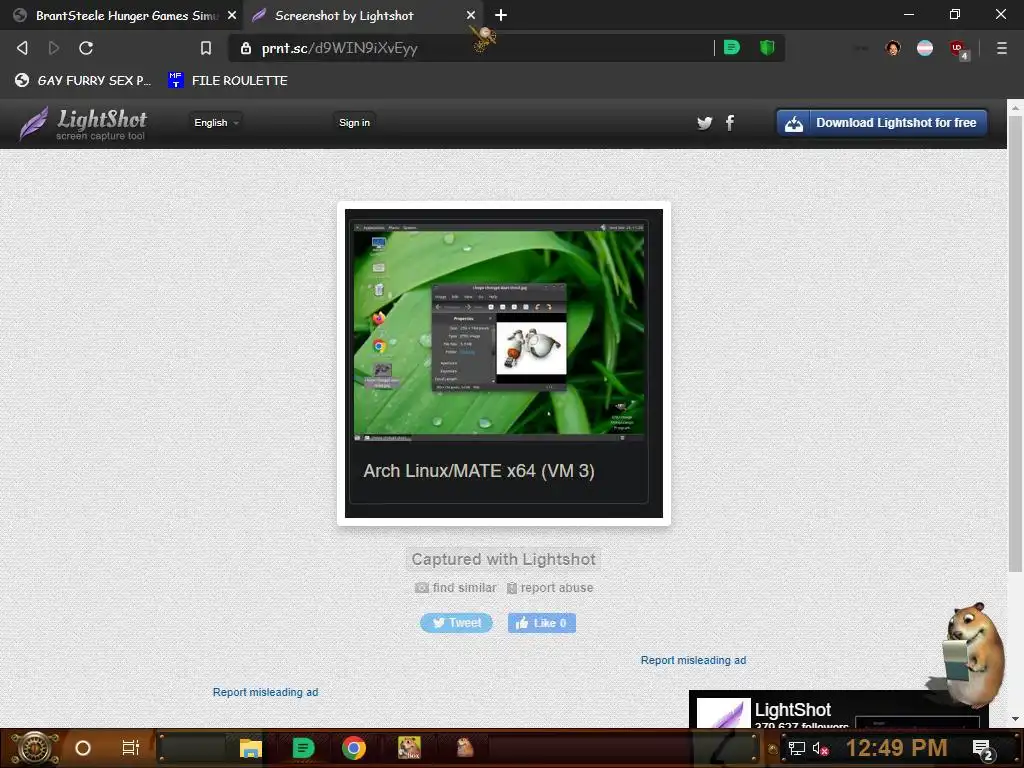The width and height of the screenshot is (1024, 768).
Task: Open the browser hamburger menu
Action: click(x=1001, y=48)
